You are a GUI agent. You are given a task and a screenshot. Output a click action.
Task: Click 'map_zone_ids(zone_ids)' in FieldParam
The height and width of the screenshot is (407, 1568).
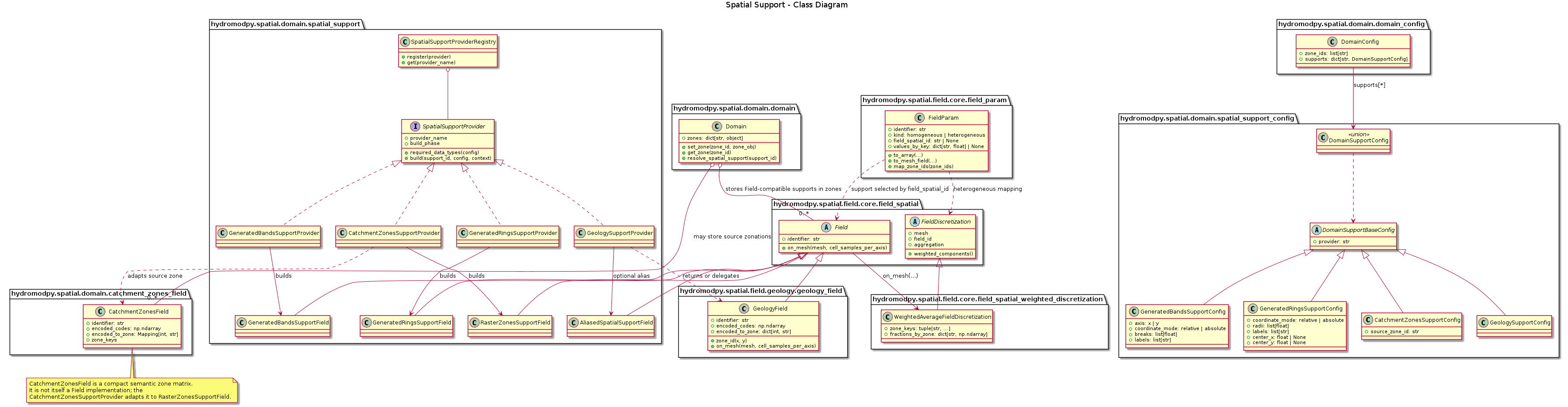click(x=923, y=167)
